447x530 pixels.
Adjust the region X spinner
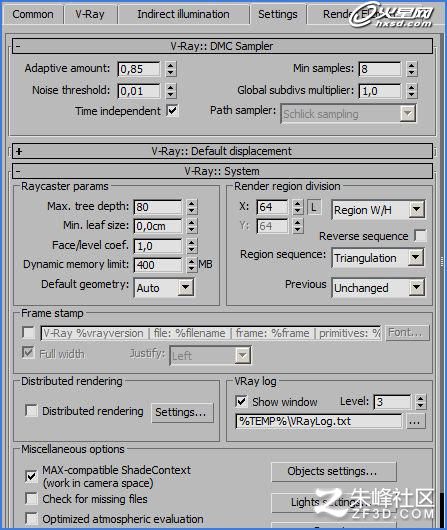click(x=298, y=207)
